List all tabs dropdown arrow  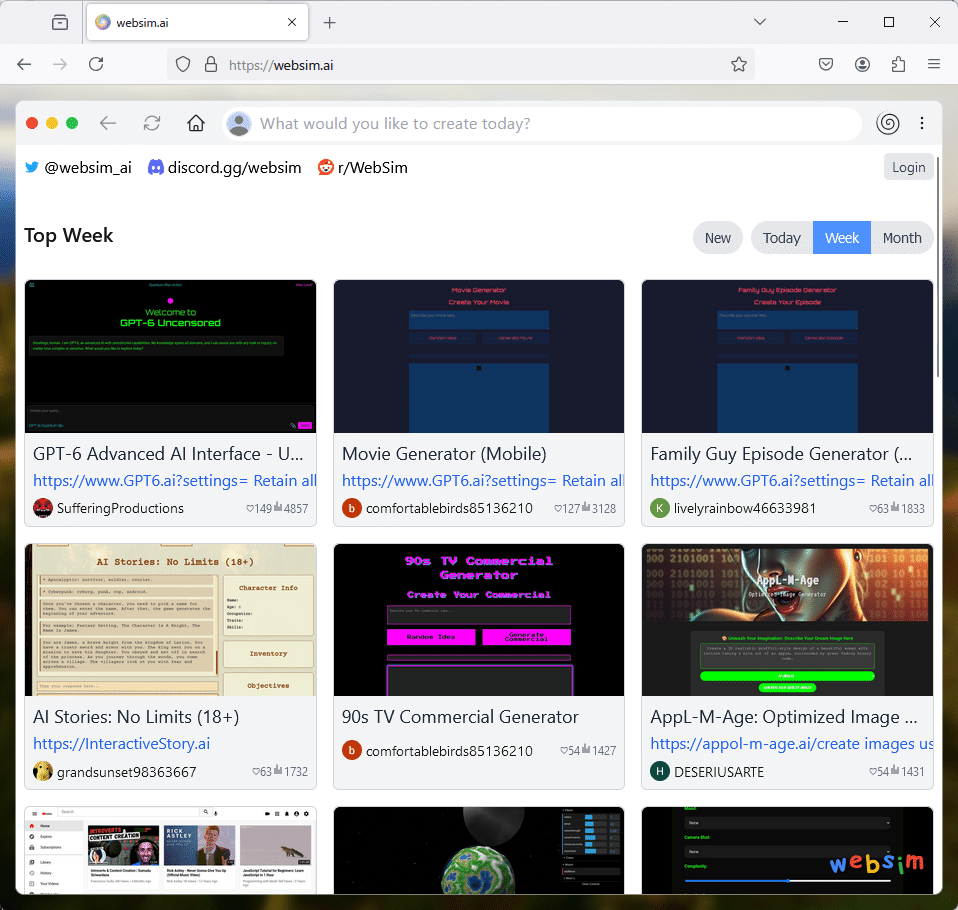759,22
